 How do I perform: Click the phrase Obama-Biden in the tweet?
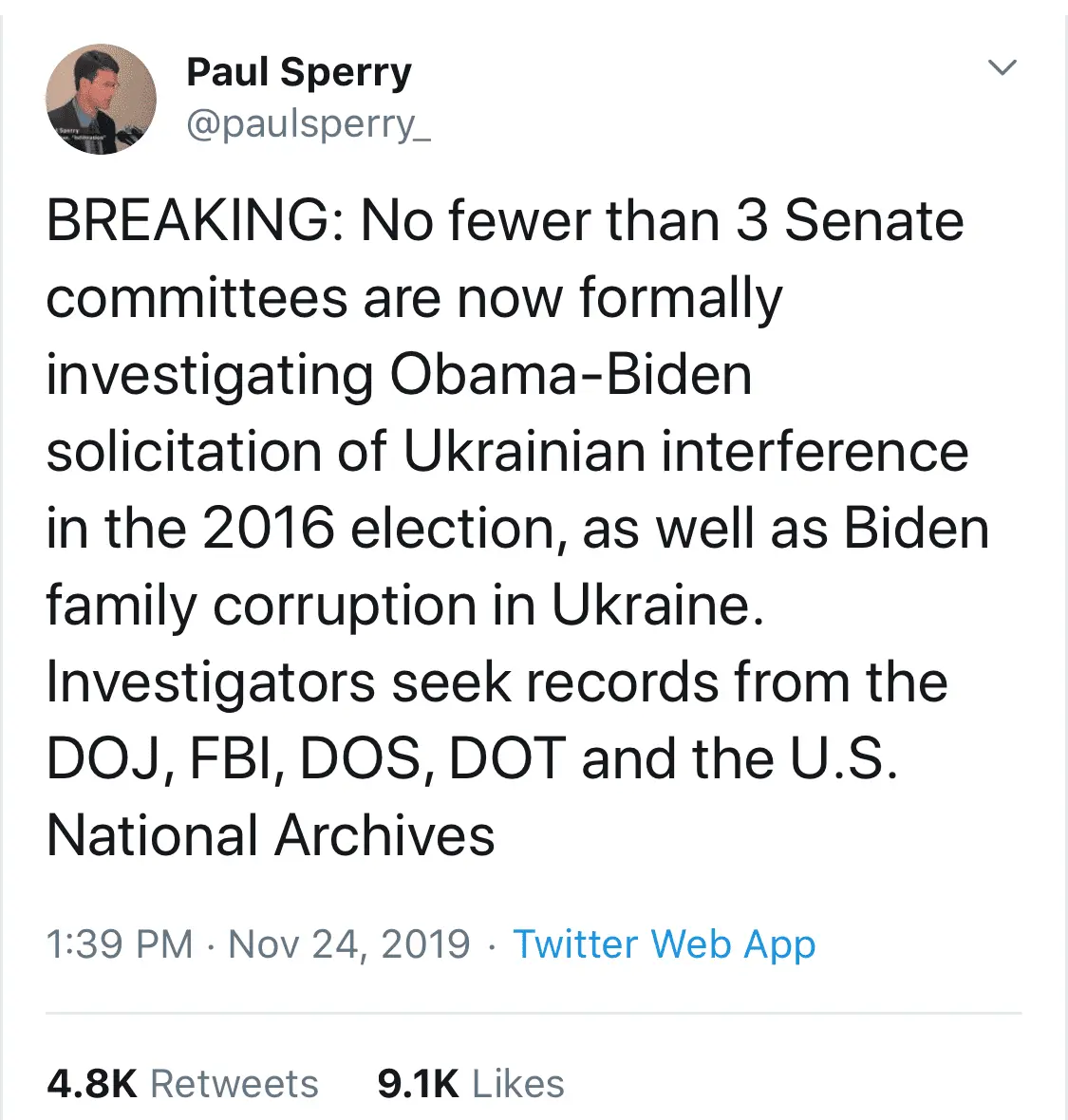tap(571, 375)
